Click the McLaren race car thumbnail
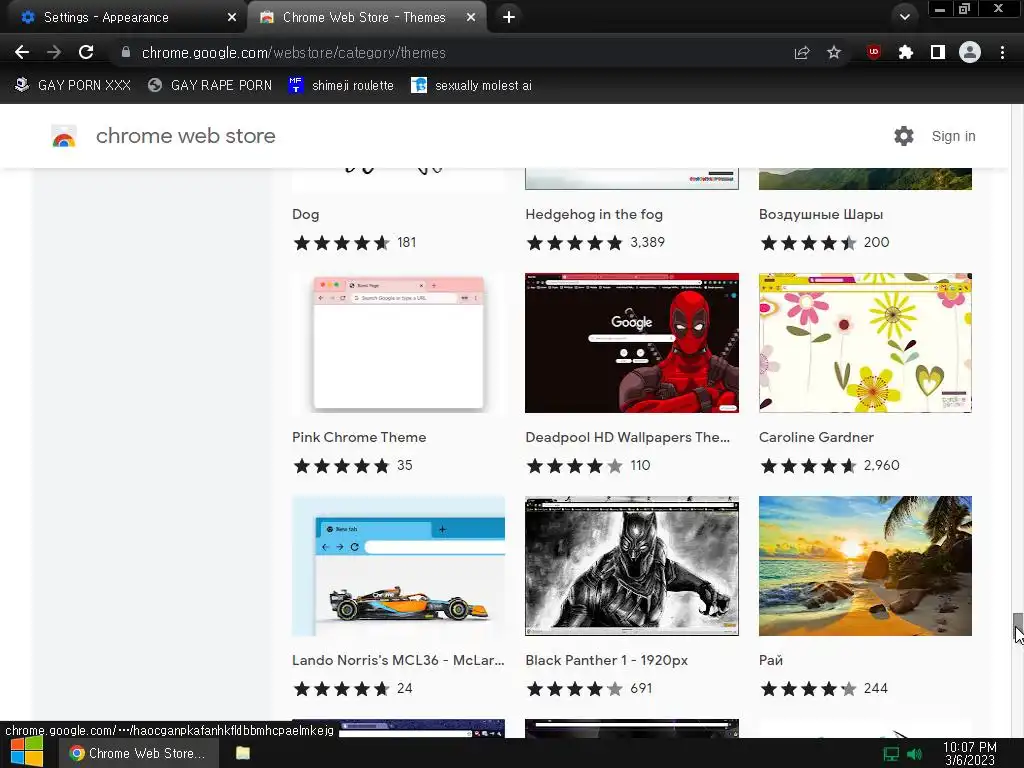 (398, 566)
